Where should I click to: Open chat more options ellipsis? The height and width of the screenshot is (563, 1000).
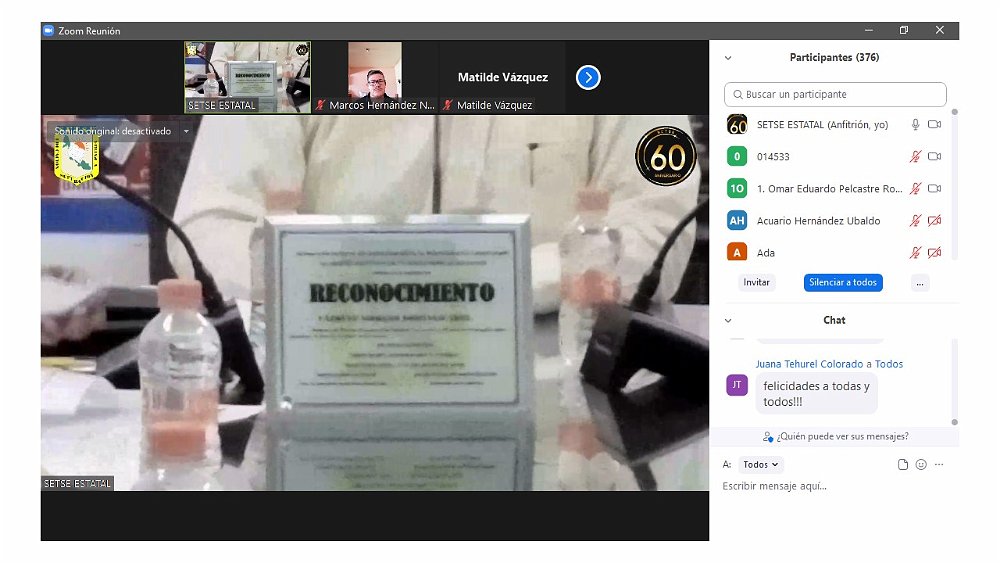point(939,465)
